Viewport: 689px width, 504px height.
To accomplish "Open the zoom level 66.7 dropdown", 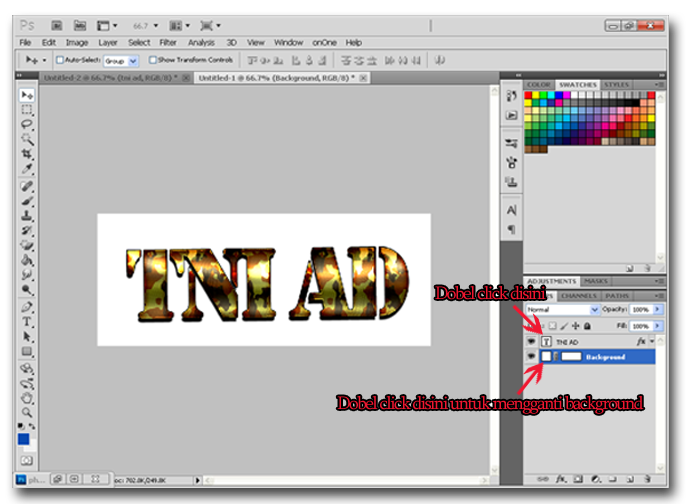I will (156, 26).
